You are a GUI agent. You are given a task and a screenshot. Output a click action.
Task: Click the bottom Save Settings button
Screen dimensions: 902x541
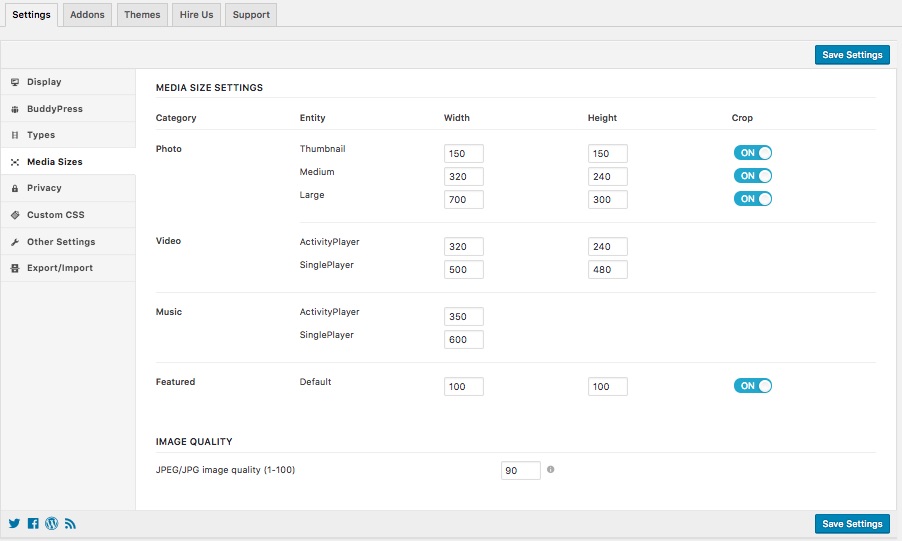(851, 523)
